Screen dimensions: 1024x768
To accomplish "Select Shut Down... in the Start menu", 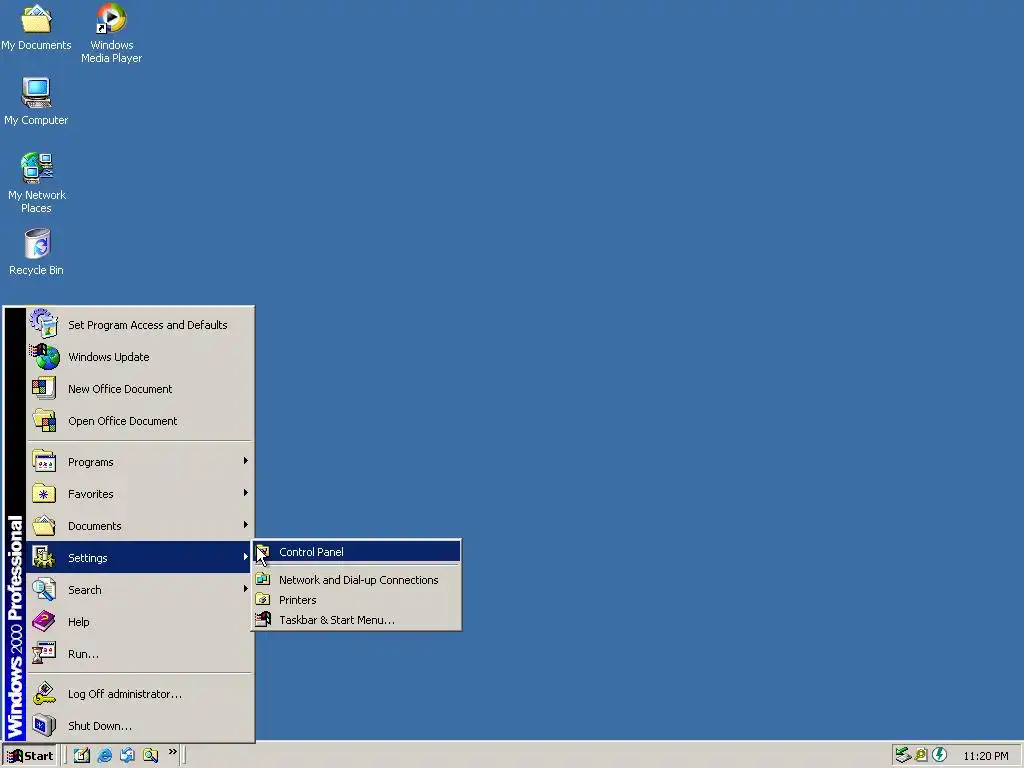I will click(139, 726).
